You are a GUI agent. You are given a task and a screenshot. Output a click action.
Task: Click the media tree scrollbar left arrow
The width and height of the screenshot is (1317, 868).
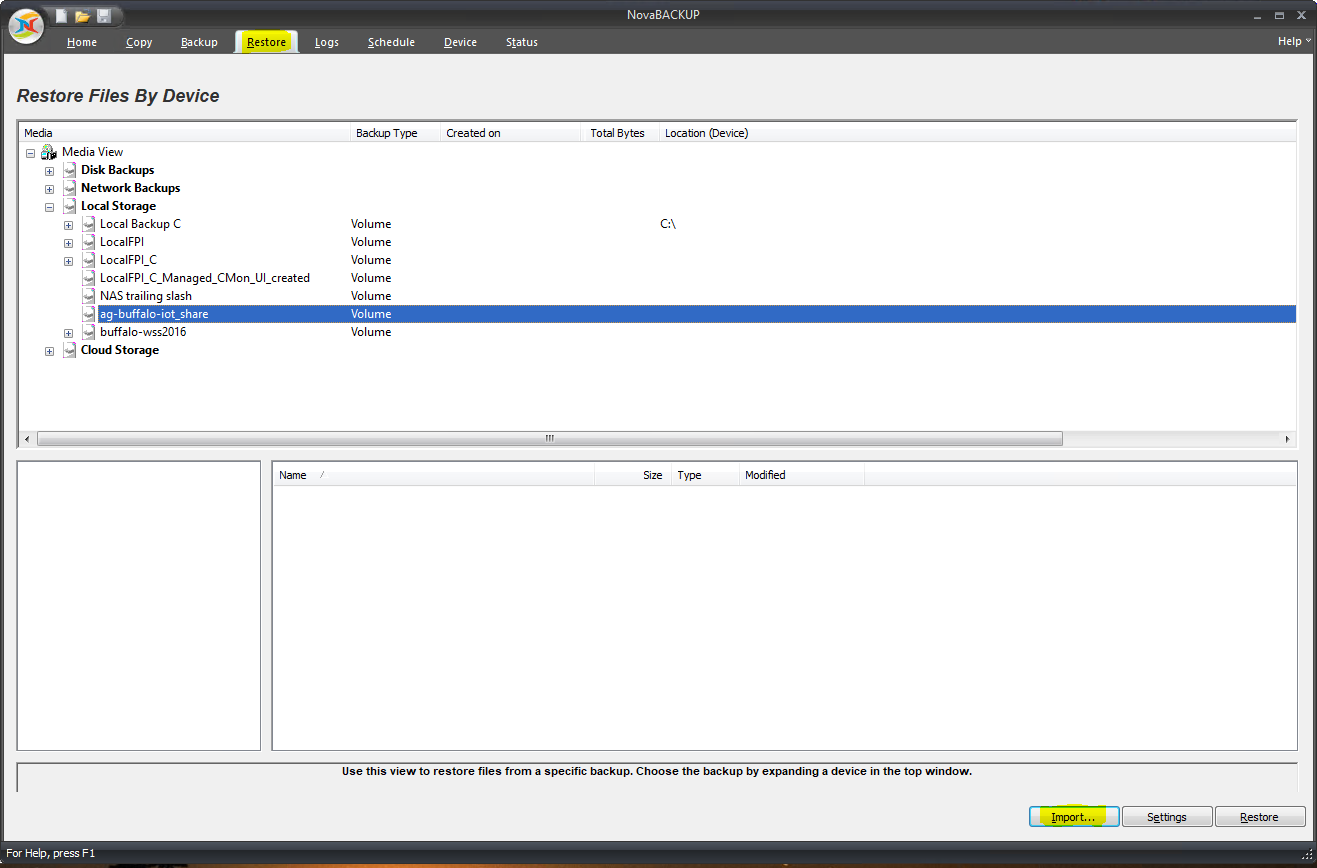tap(27, 439)
